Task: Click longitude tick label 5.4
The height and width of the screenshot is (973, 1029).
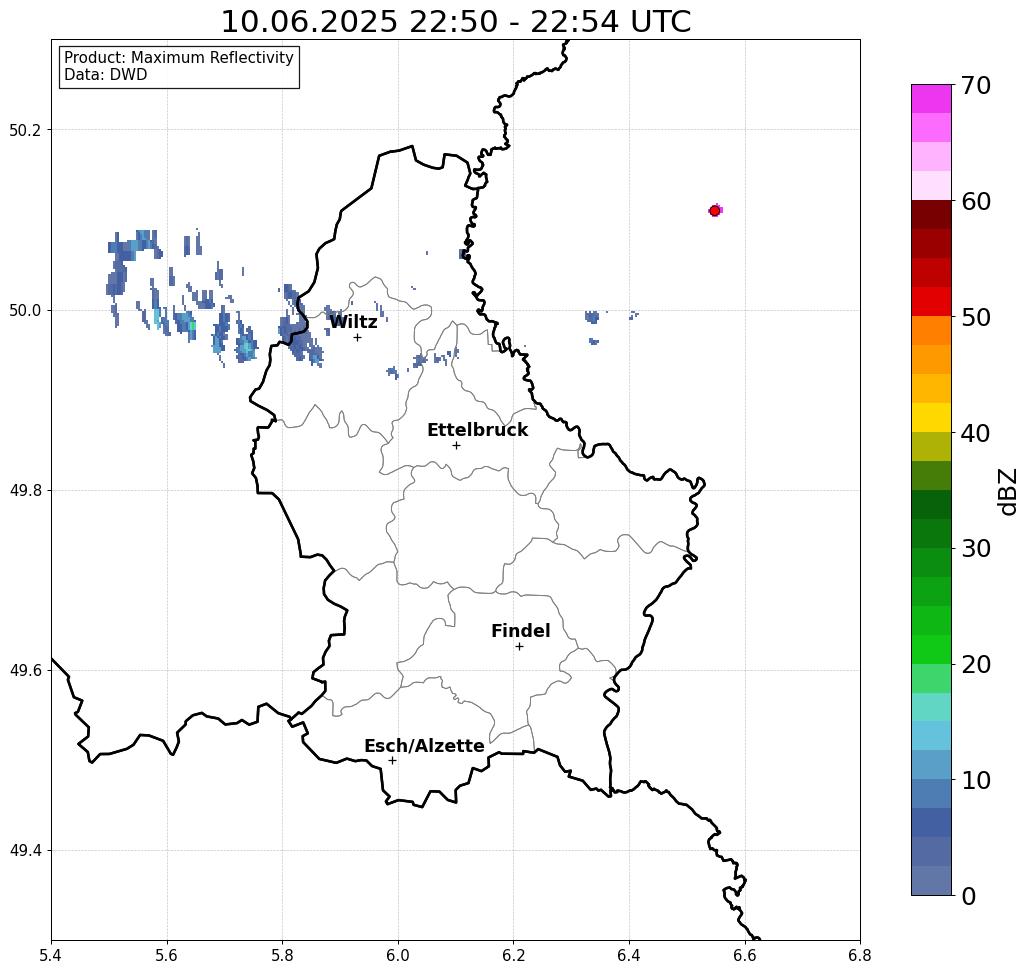Action: click(51, 955)
